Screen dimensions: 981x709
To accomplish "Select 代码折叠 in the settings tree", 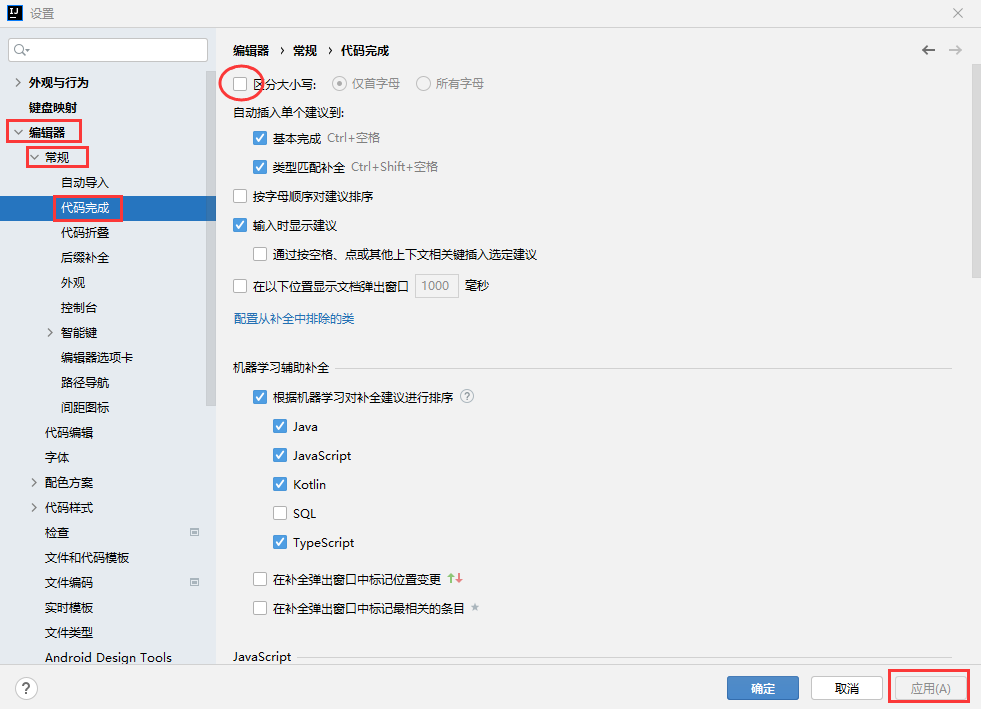I will [x=85, y=232].
